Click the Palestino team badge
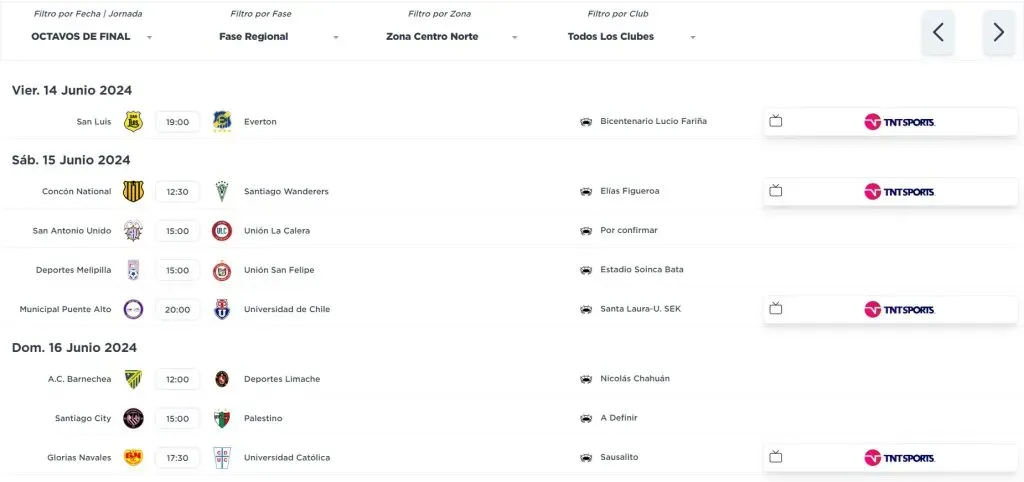Viewport: 1024px width, 482px height. pos(222,418)
